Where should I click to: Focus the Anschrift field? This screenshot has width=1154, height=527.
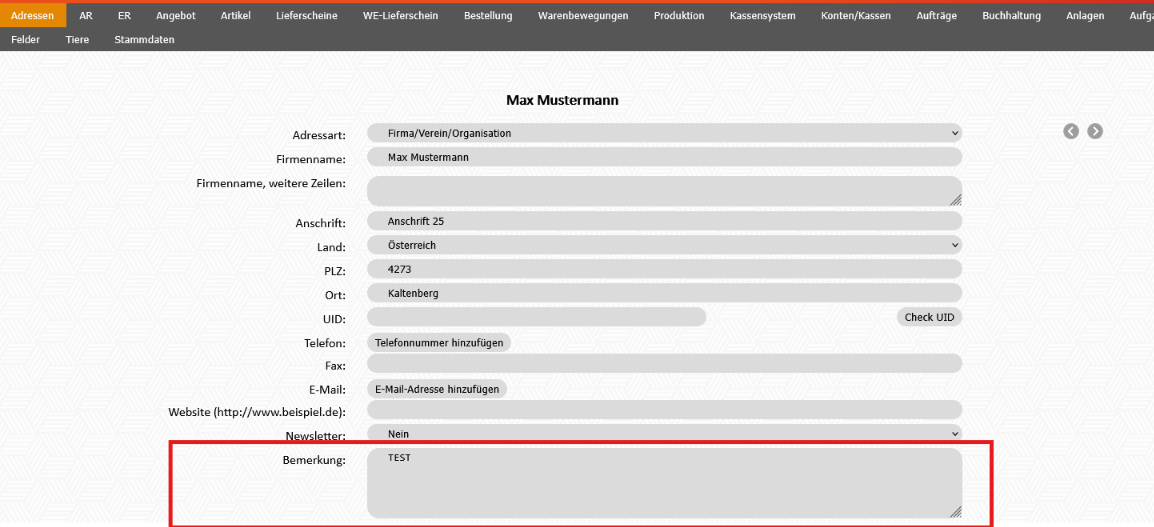[x=665, y=221]
